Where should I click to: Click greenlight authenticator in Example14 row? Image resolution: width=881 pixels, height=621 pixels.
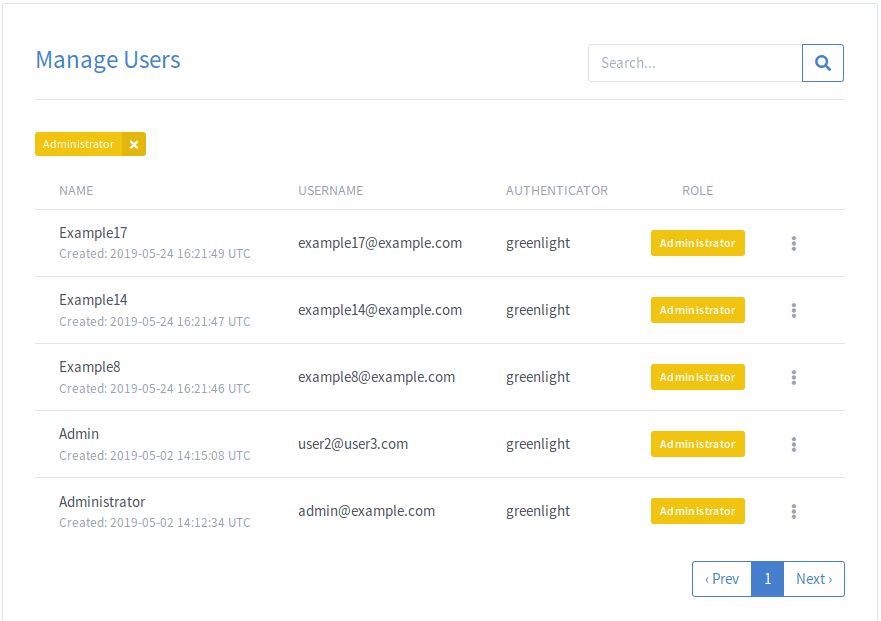click(x=538, y=310)
